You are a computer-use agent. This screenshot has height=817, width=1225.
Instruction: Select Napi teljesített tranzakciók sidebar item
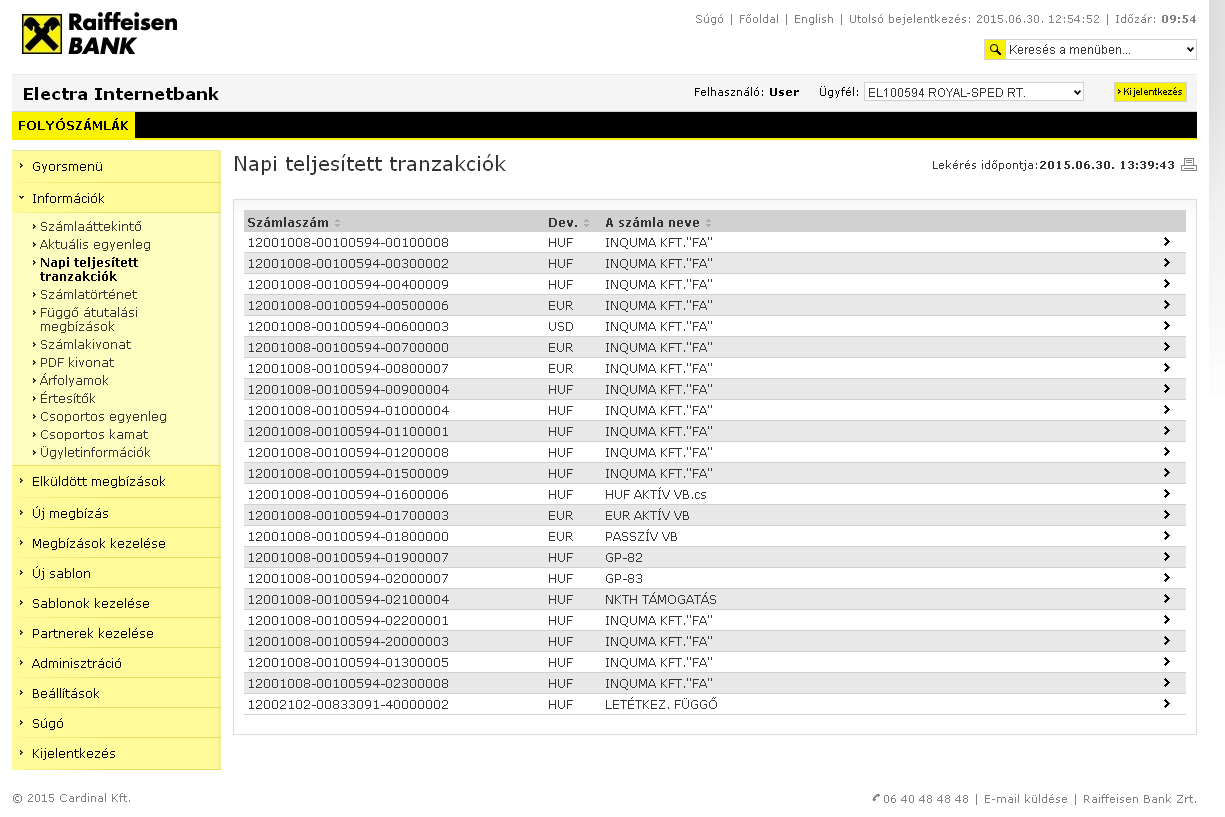point(89,269)
